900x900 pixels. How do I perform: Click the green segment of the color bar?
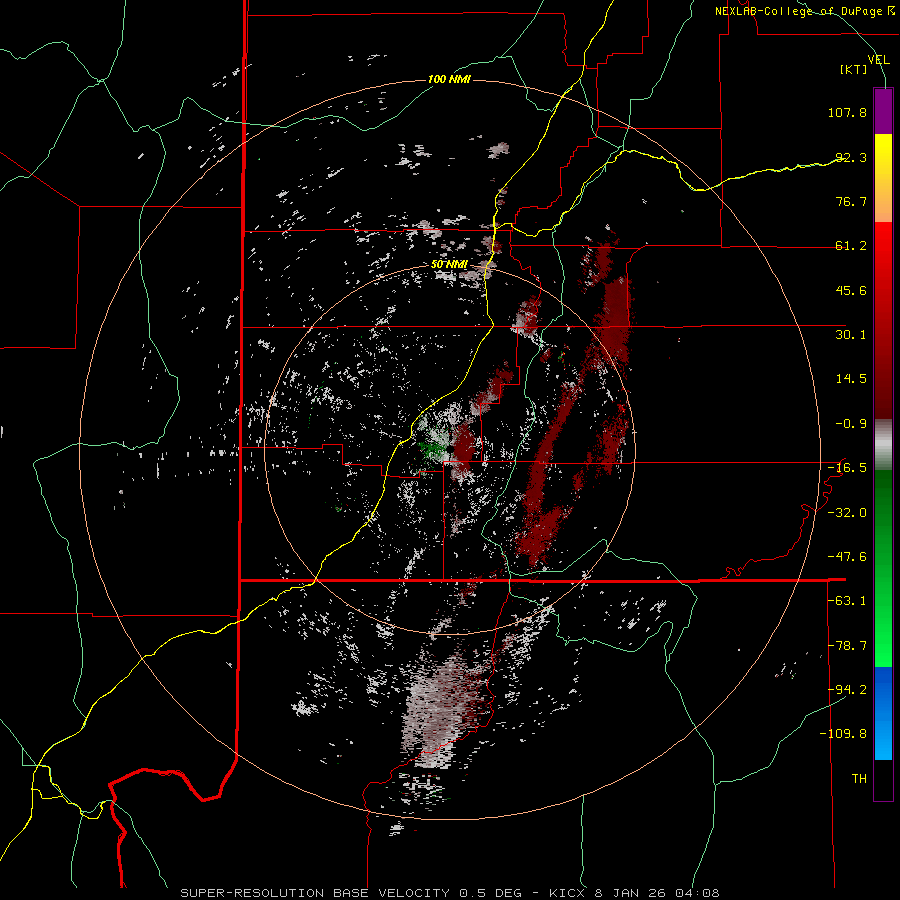pyautogui.click(x=883, y=568)
